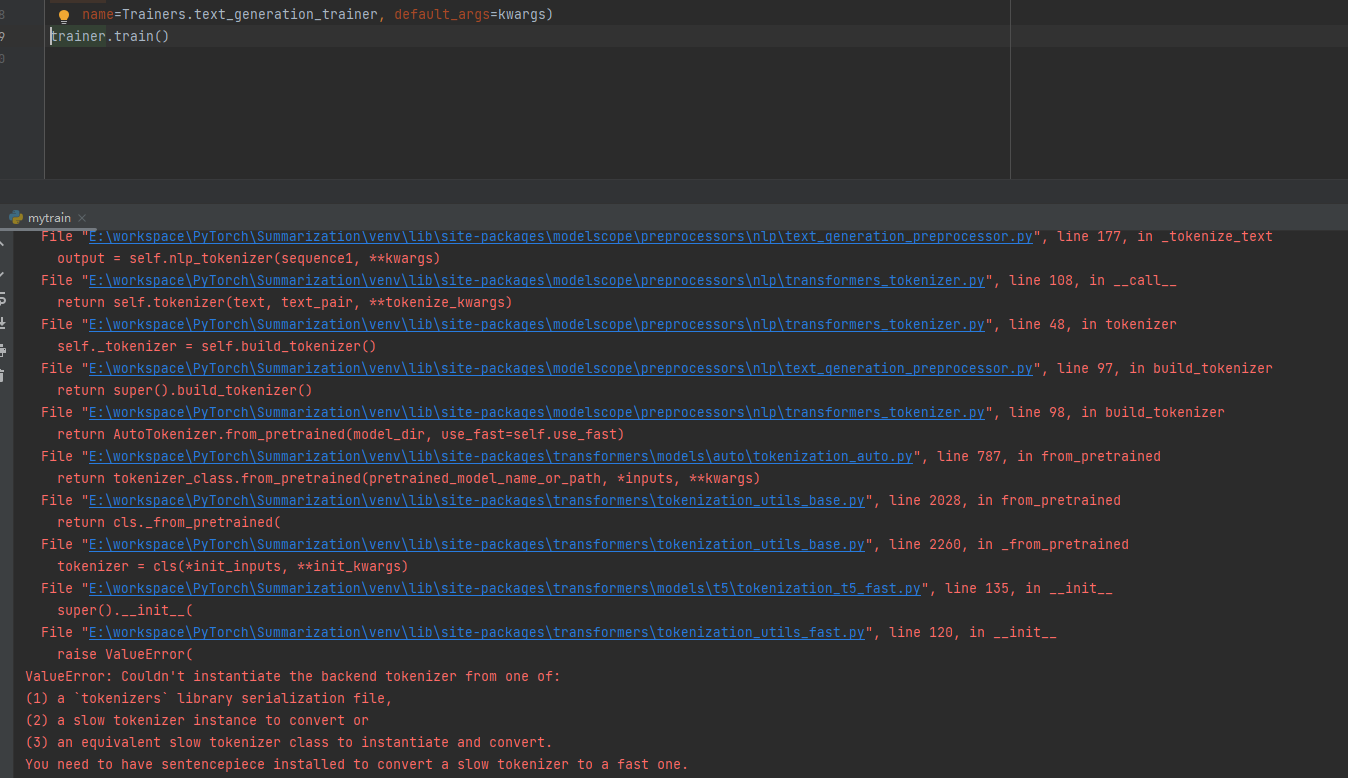Open transformers_tokenizer.py link at line 108
Image resolution: width=1348 pixels, height=778 pixels.
pos(537,281)
